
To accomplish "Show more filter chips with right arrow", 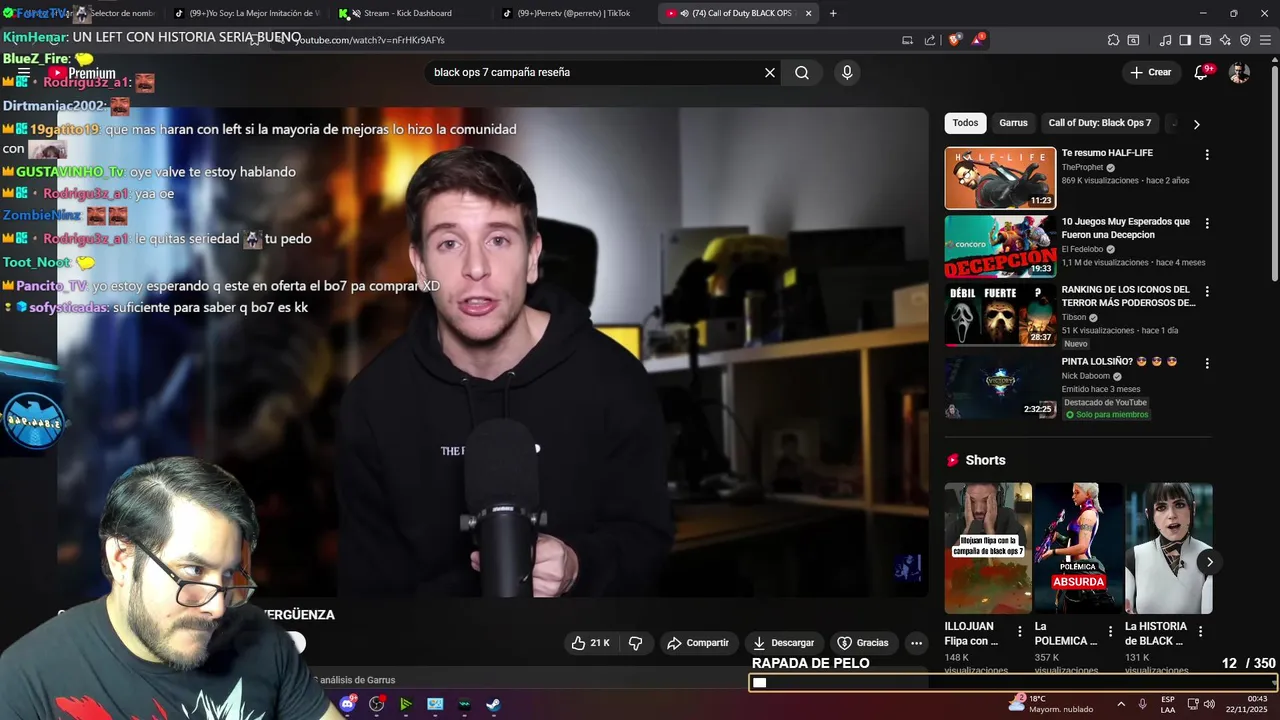I will 1196,124.
